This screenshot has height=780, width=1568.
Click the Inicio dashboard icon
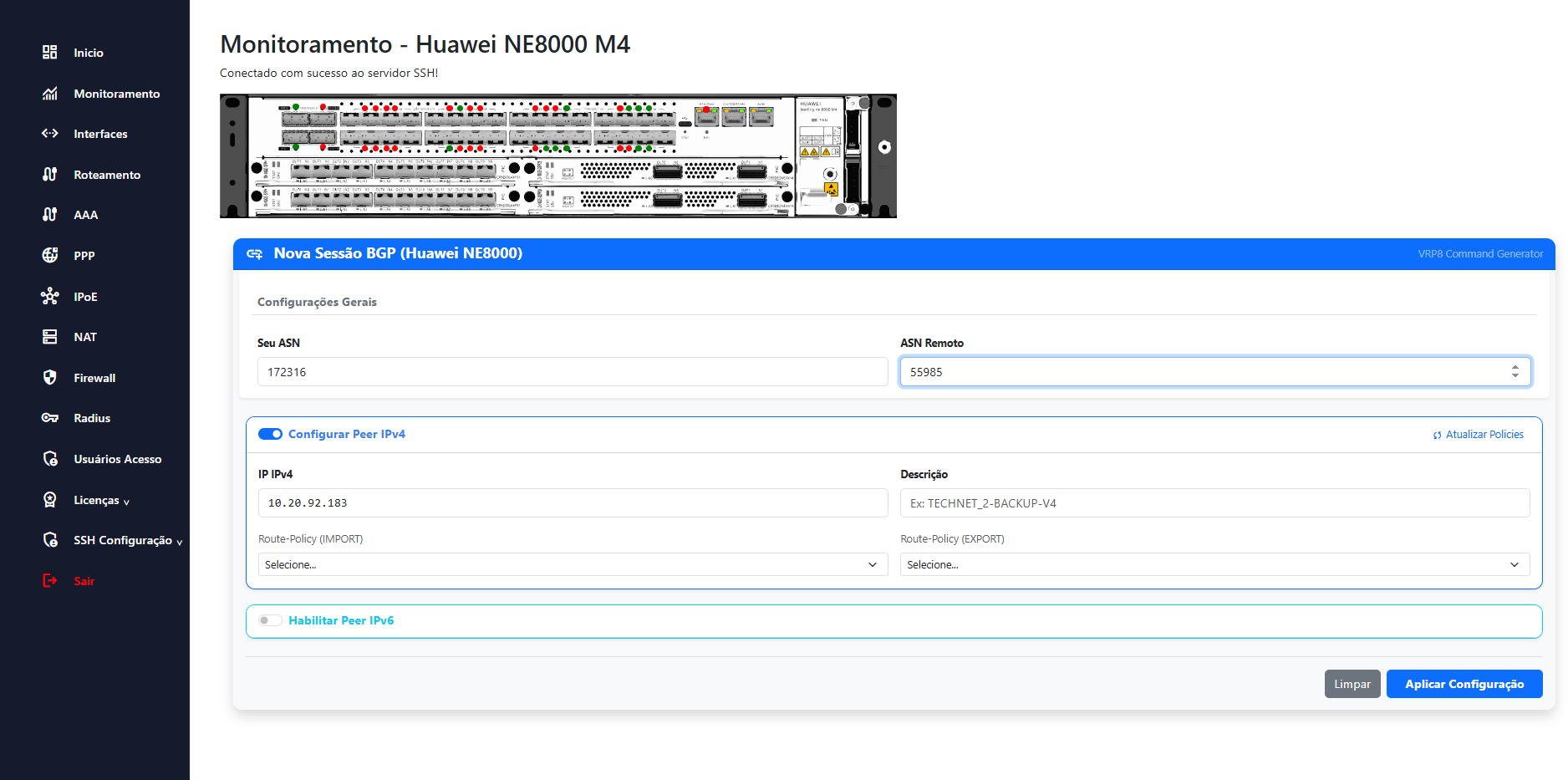click(x=50, y=53)
